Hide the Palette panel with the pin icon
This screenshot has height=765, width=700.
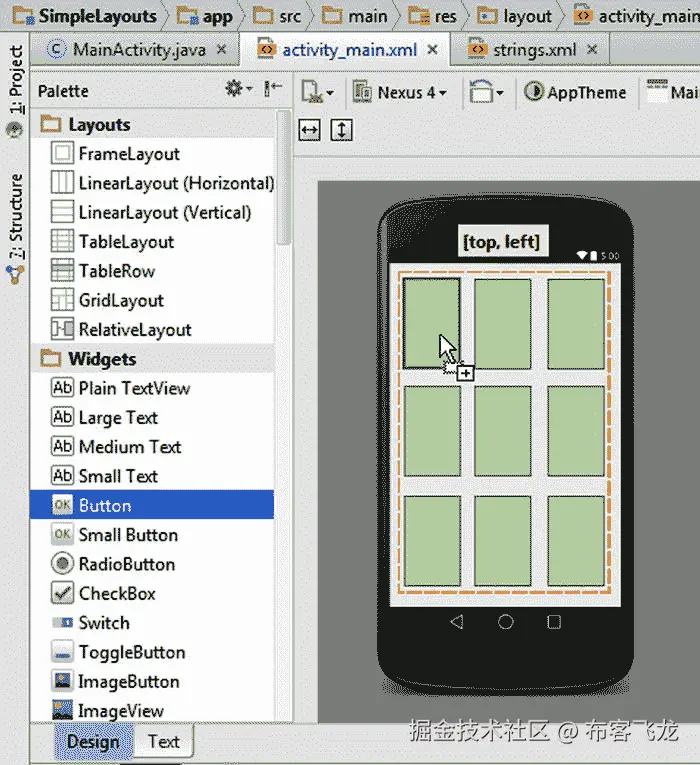273,88
